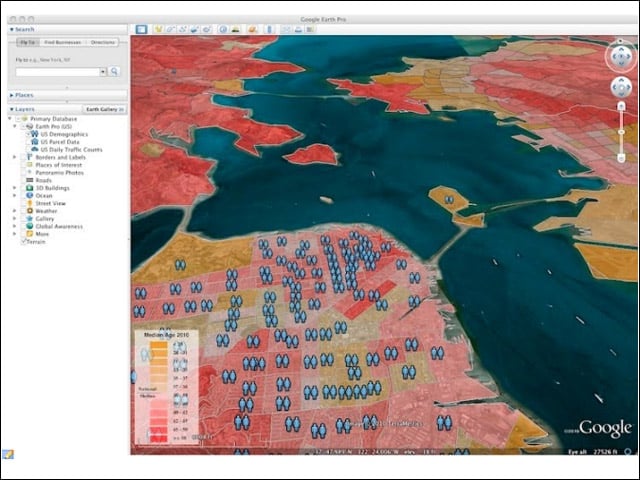Toggle the Places of Interest checkbox
The width and height of the screenshot is (640, 480).
23,165
